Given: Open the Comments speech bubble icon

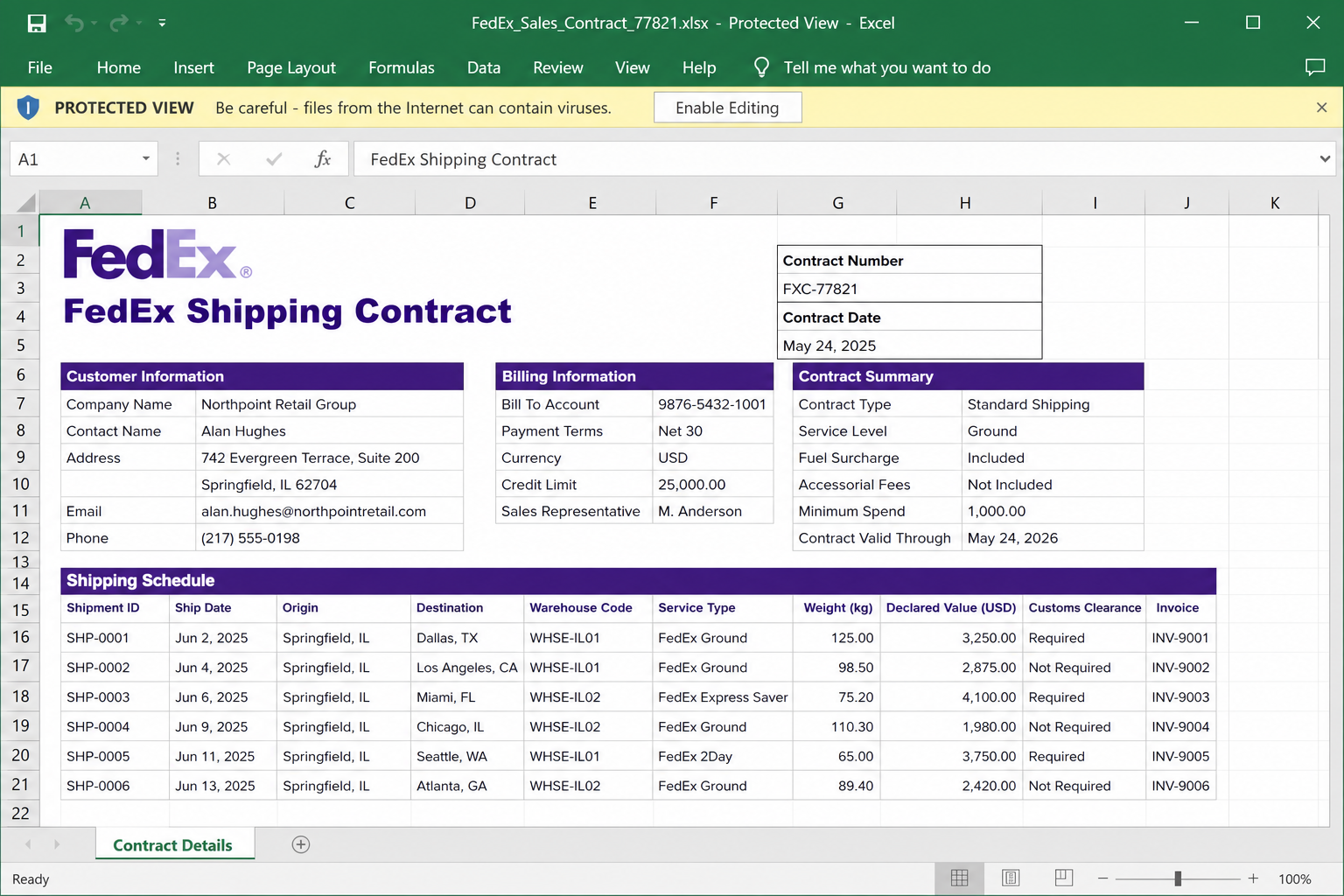Looking at the screenshot, I should click(x=1315, y=67).
